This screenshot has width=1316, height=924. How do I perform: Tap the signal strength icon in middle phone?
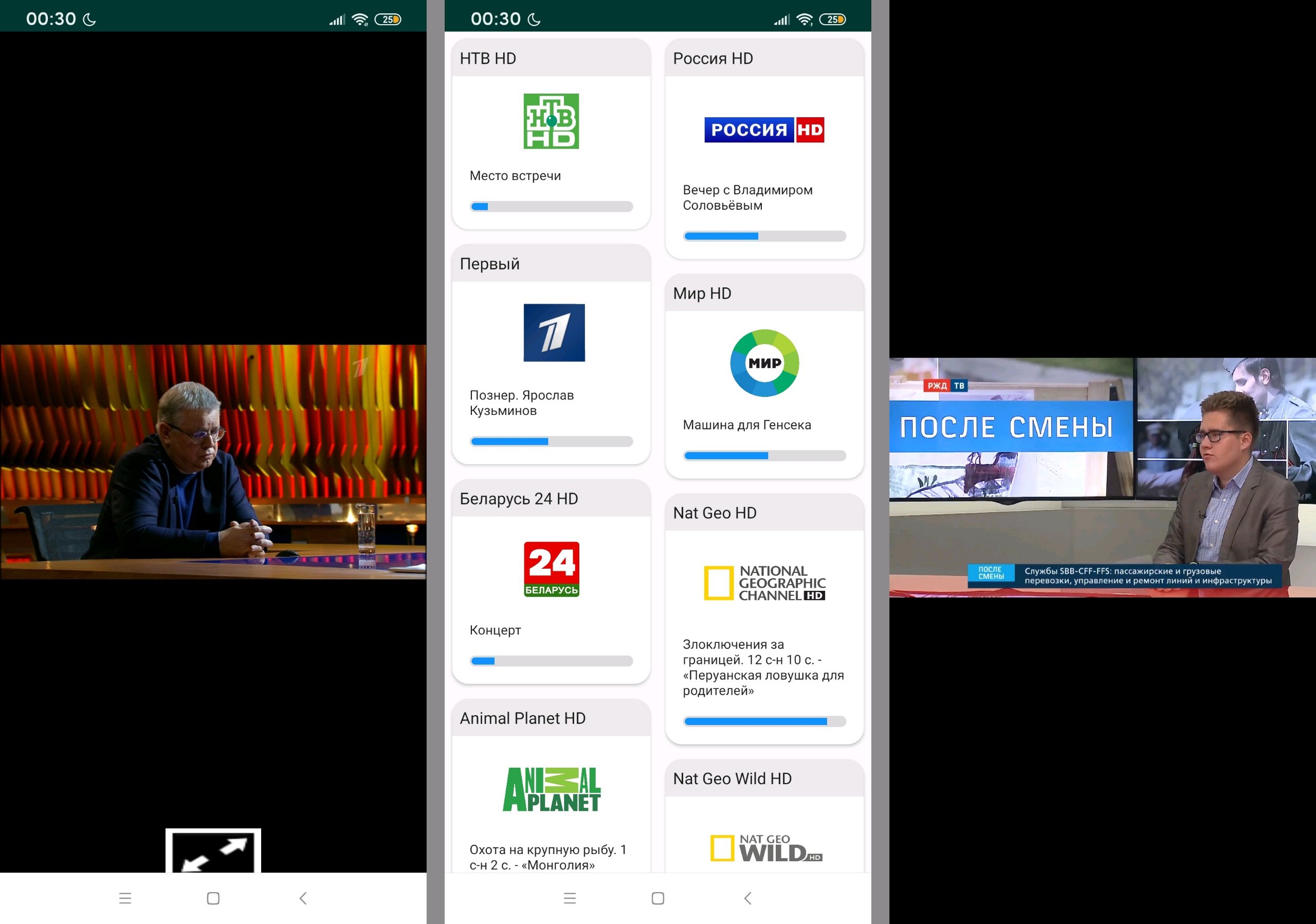tap(781, 20)
